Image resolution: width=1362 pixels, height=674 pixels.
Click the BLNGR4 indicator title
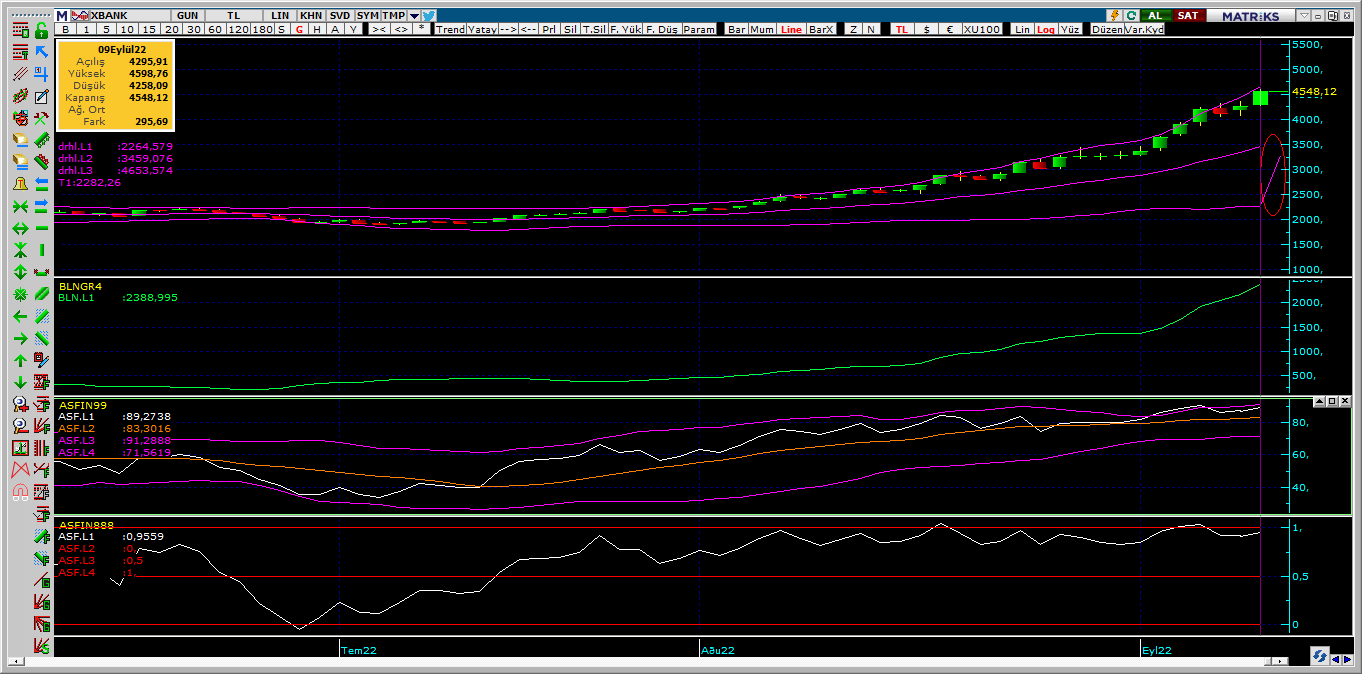point(80,286)
